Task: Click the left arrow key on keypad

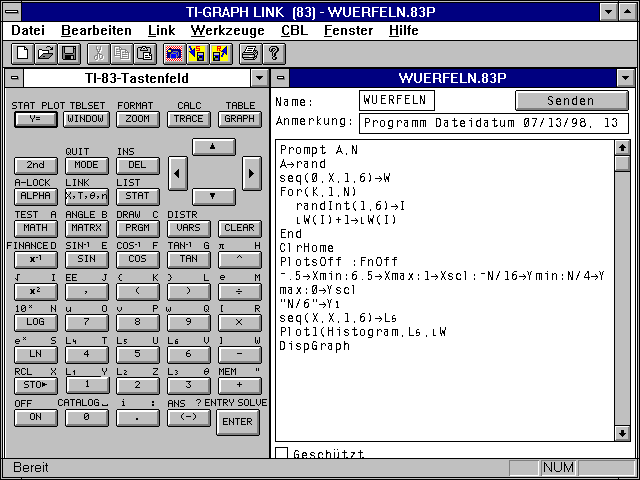Action: tap(178, 173)
